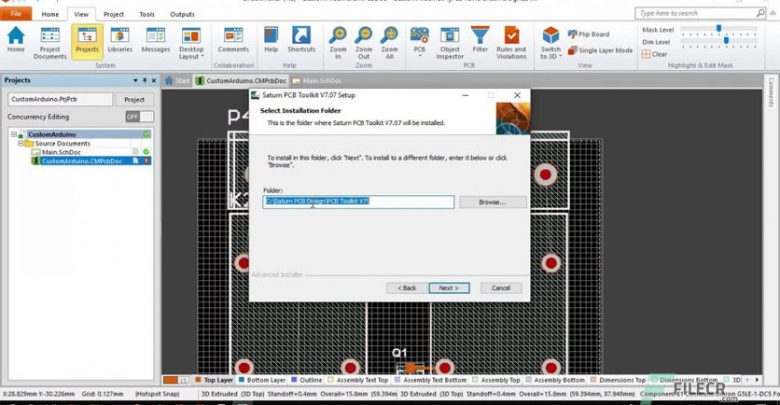Image resolution: width=780 pixels, height=405 pixels.
Task: Switch to the Tools ribbon tab
Action: pyautogui.click(x=147, y=14)
